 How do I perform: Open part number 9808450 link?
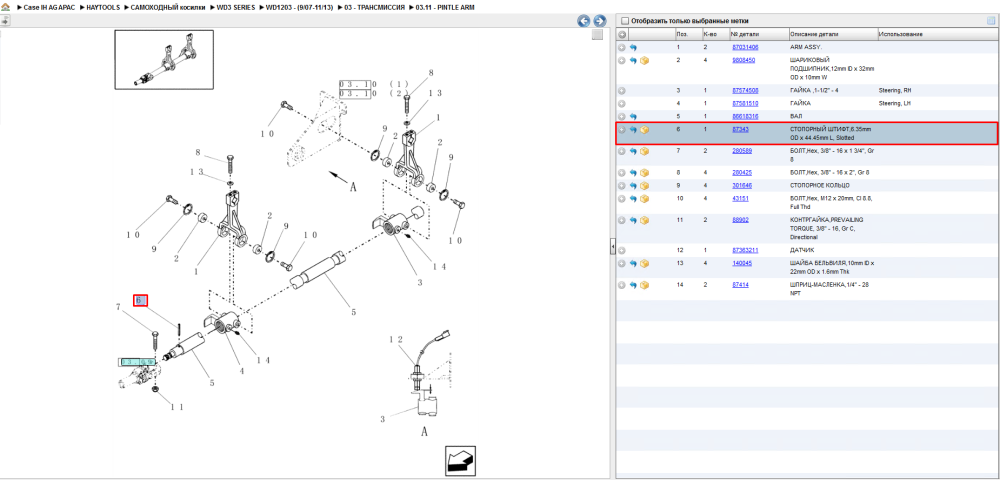744,60
